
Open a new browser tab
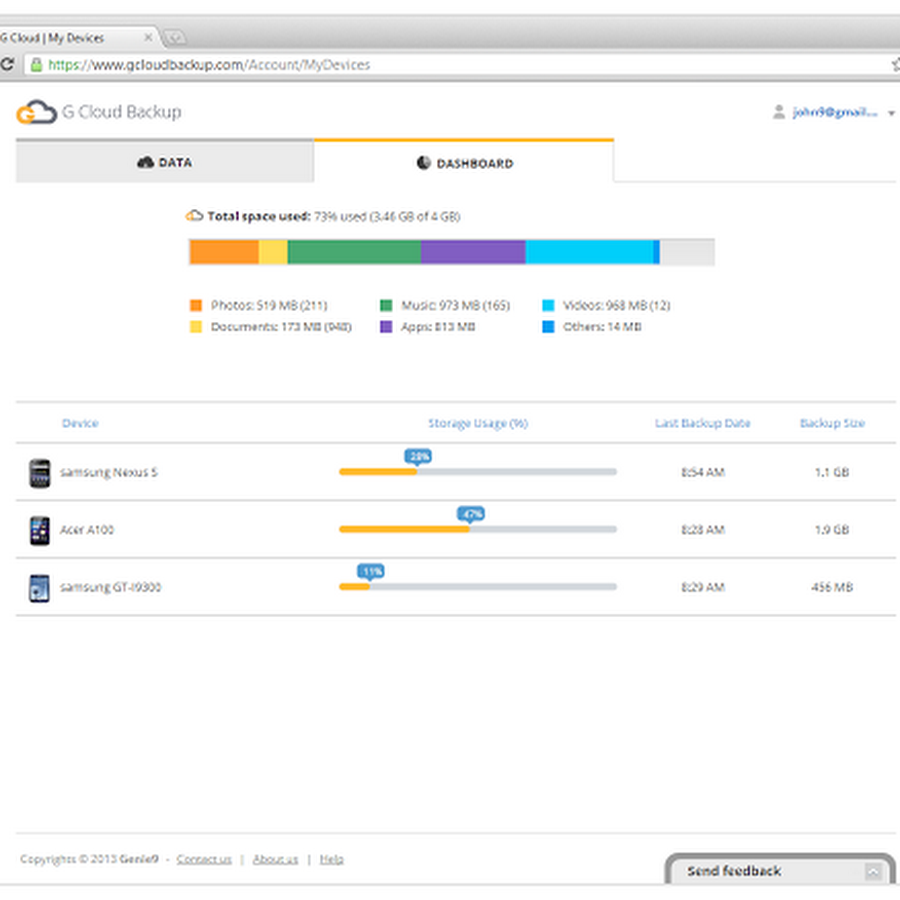coord(174,38)
